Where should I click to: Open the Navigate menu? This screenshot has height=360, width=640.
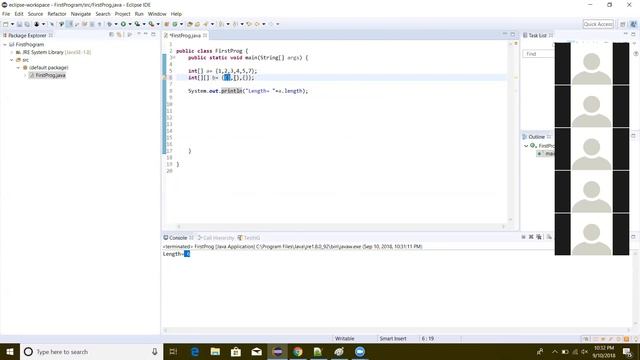click(x=81, y=14)
